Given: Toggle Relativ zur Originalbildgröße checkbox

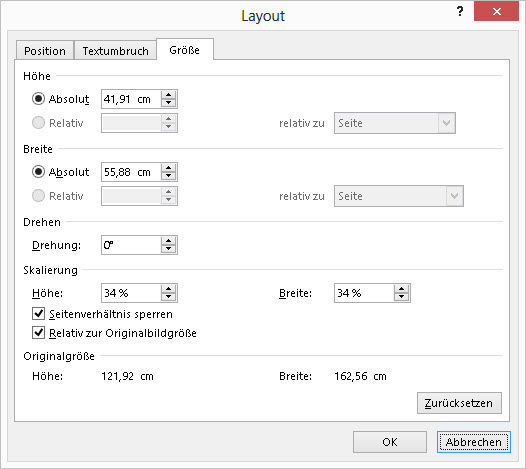Looking at the screenshot, I should [x=39, y=333].
